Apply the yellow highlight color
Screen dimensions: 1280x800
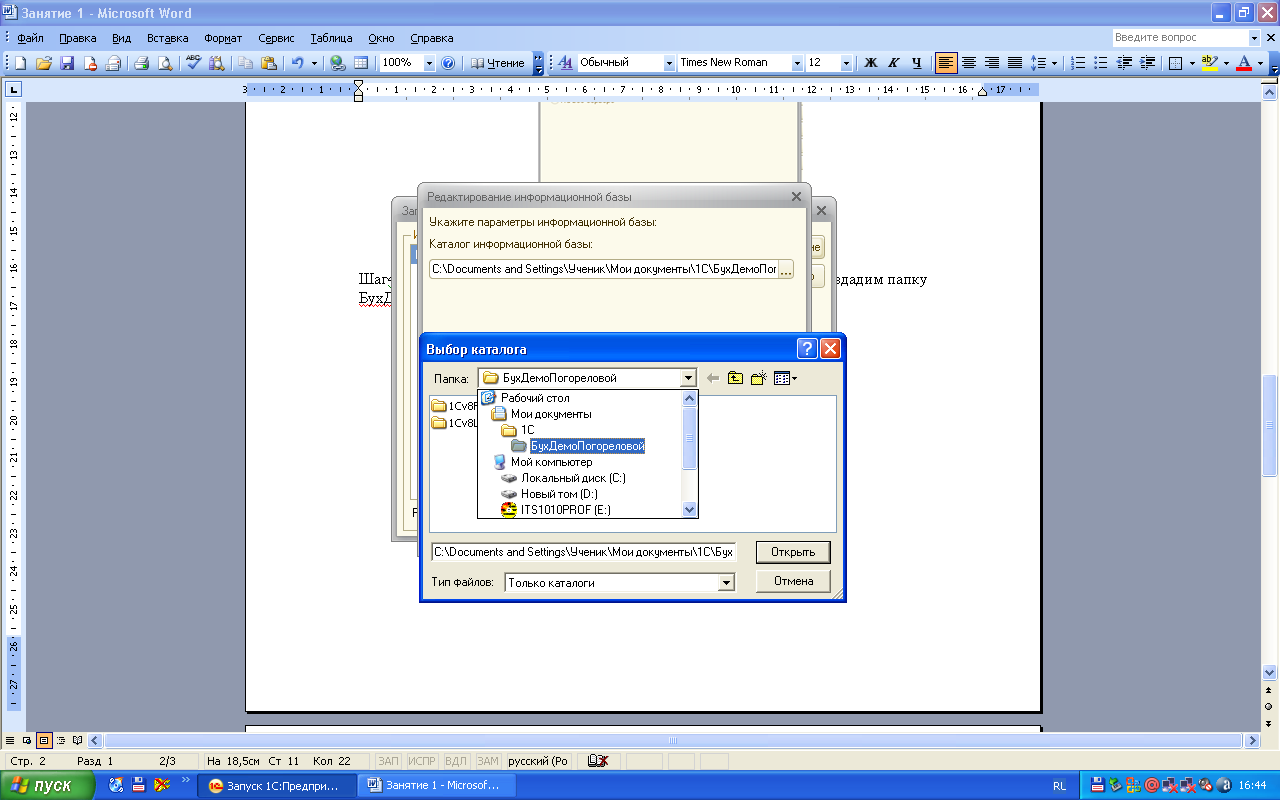point(1210,63)
